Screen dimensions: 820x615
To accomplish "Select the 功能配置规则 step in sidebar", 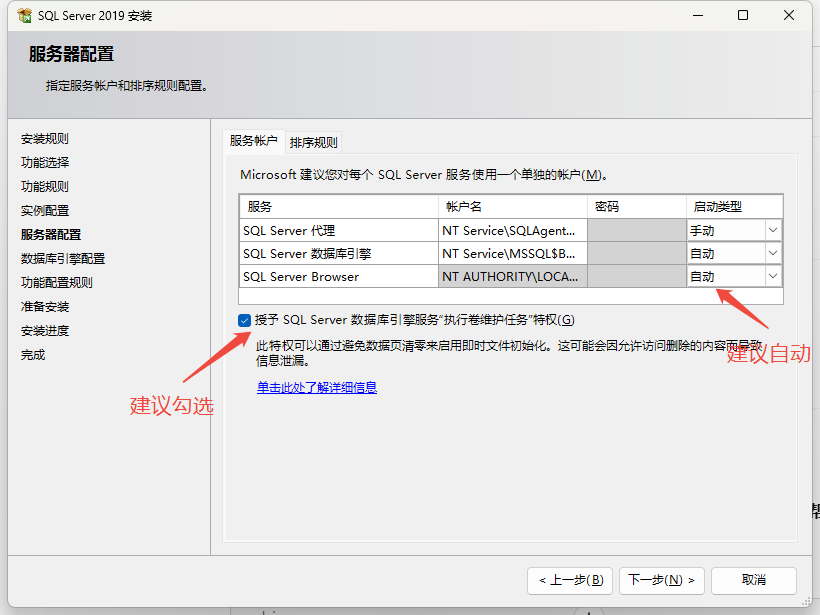I will pyautogui.click(x=57, y=283).
